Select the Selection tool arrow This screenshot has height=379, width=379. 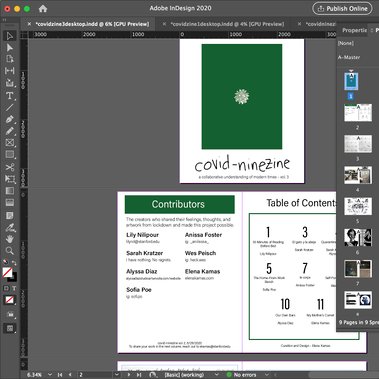[10, 36]
